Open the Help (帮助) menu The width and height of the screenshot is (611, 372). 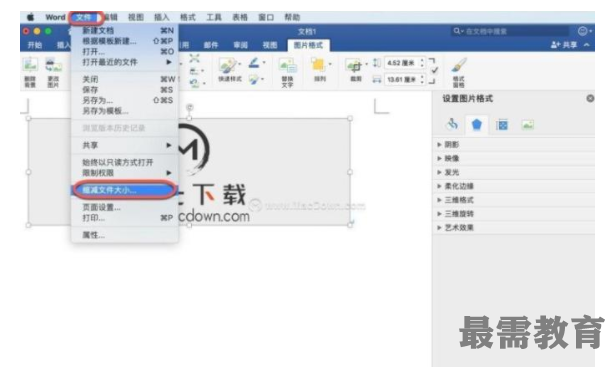[292, 17]
